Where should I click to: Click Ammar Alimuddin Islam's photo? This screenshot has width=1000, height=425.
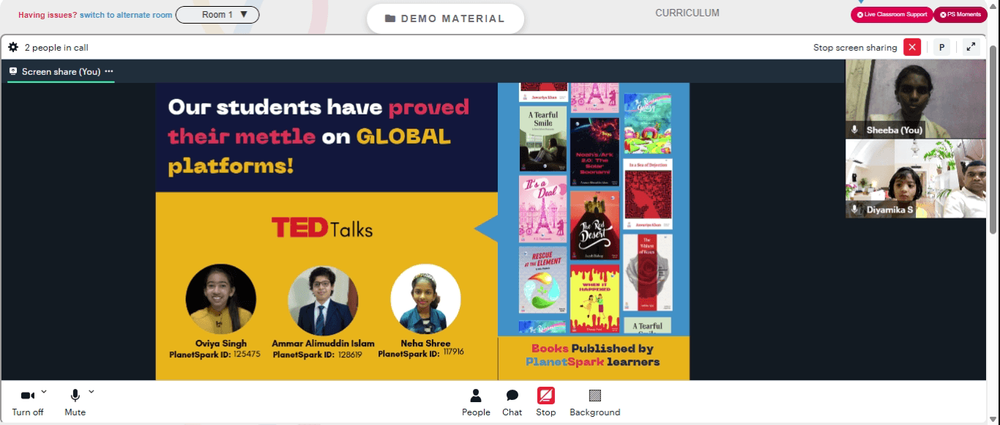tap(323, 301)
